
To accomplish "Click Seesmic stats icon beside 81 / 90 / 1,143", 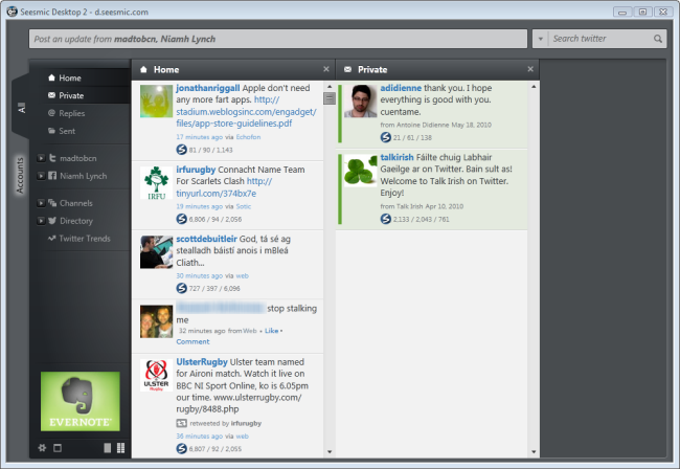I will tap(181, 150).
